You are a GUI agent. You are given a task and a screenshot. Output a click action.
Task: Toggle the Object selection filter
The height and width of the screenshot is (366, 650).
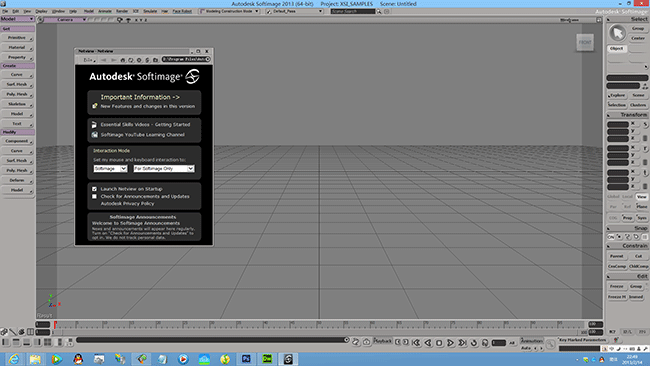pos(616,48)
